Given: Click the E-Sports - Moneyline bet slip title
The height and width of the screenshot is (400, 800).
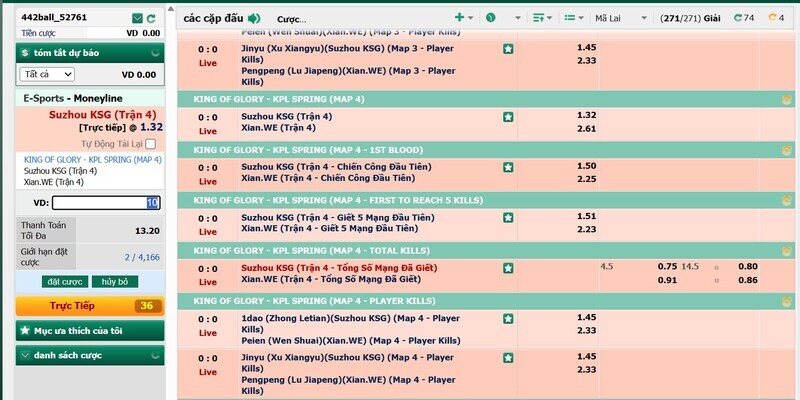Looking at the screenshot, I should pyautogui.click(x=72, y=98).
